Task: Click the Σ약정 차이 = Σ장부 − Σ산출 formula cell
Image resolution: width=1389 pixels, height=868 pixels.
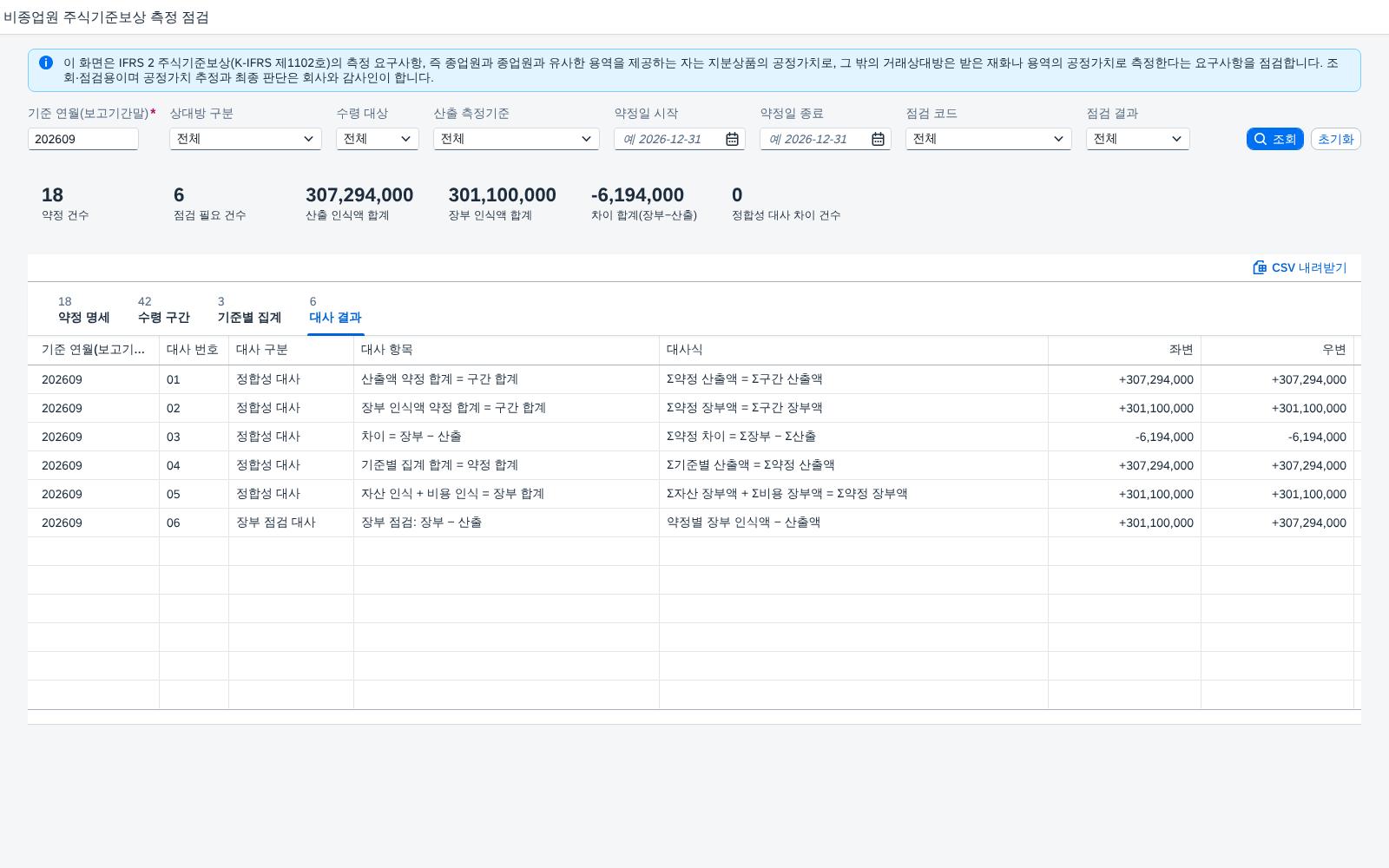Action: [853, 437]
